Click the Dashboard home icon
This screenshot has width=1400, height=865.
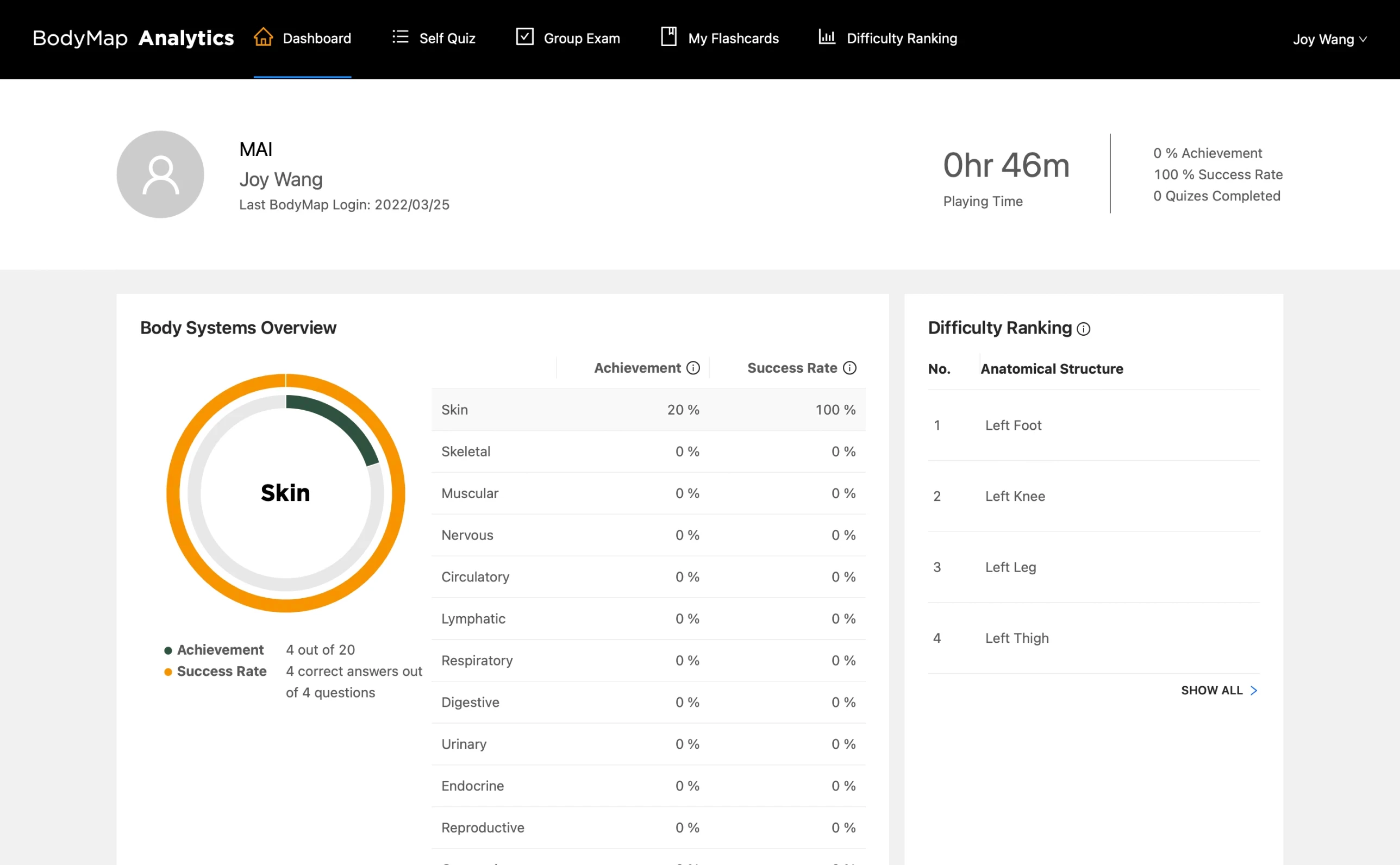point(263,36)
